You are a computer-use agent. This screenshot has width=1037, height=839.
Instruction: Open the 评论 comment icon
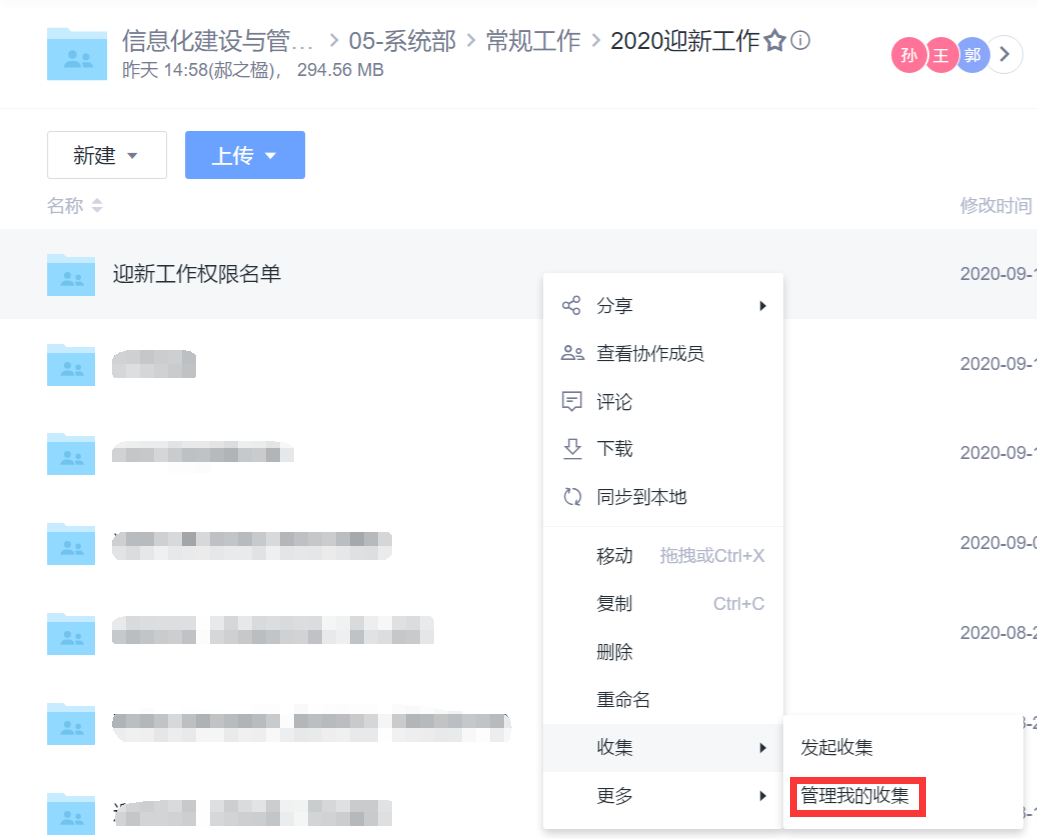pyautogui.click(x=572, y=401)
